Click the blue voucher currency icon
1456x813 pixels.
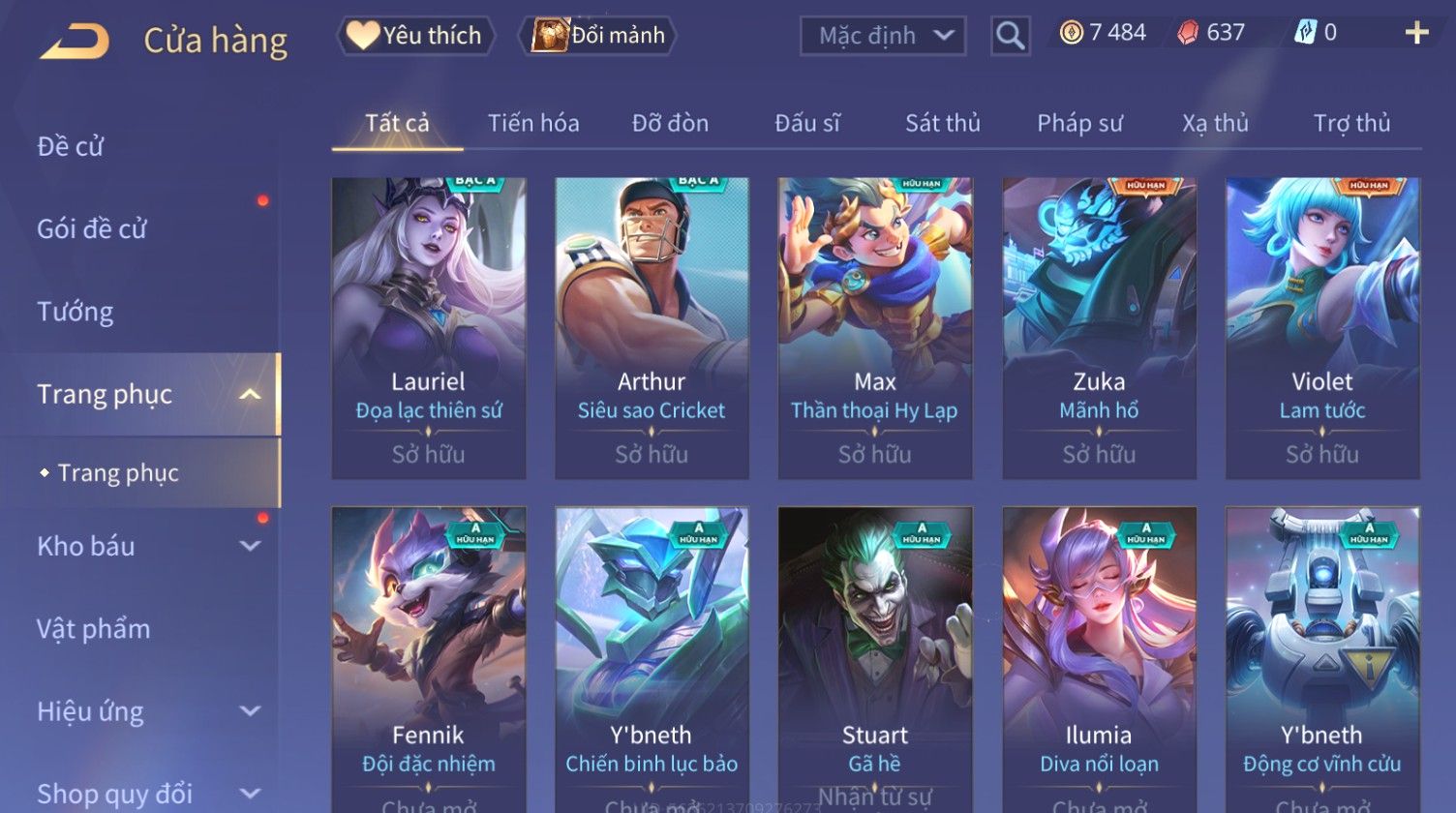point(1305,33)
